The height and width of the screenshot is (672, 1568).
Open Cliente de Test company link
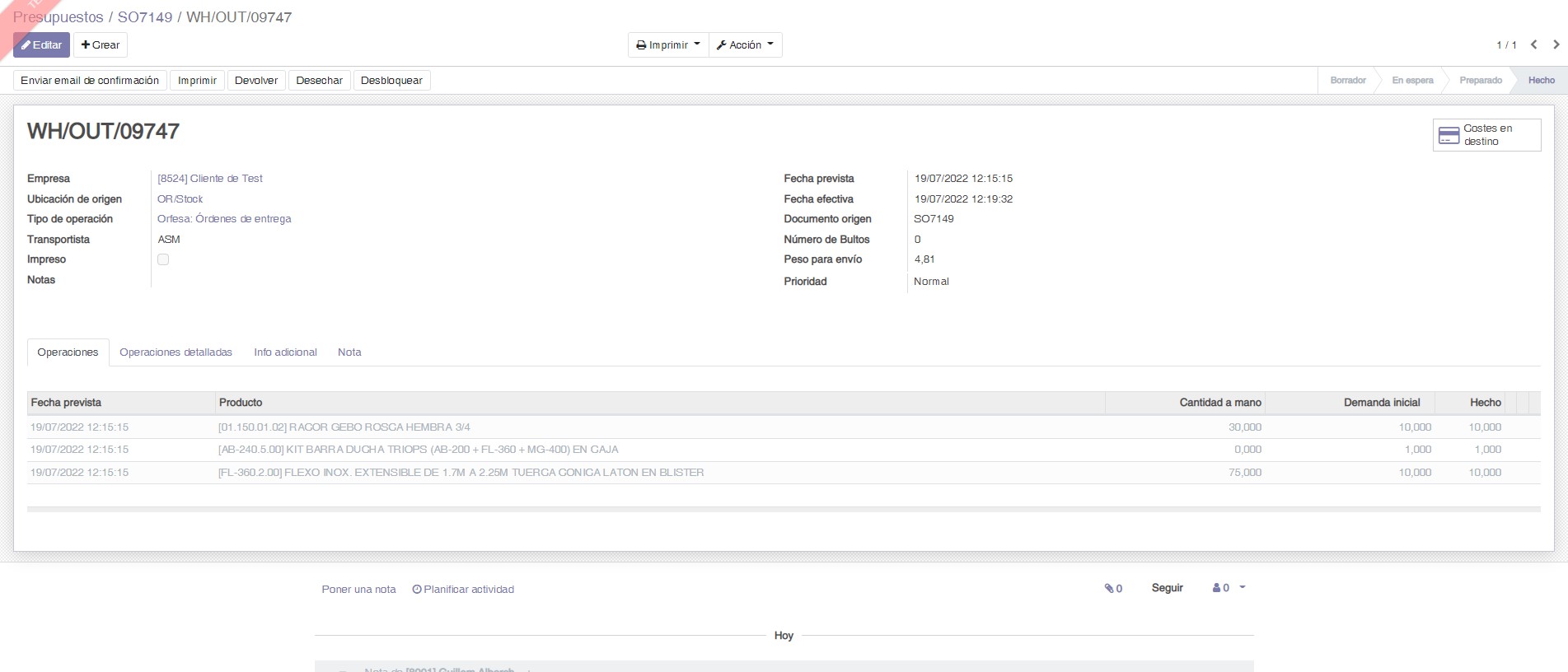click(210, 179)
